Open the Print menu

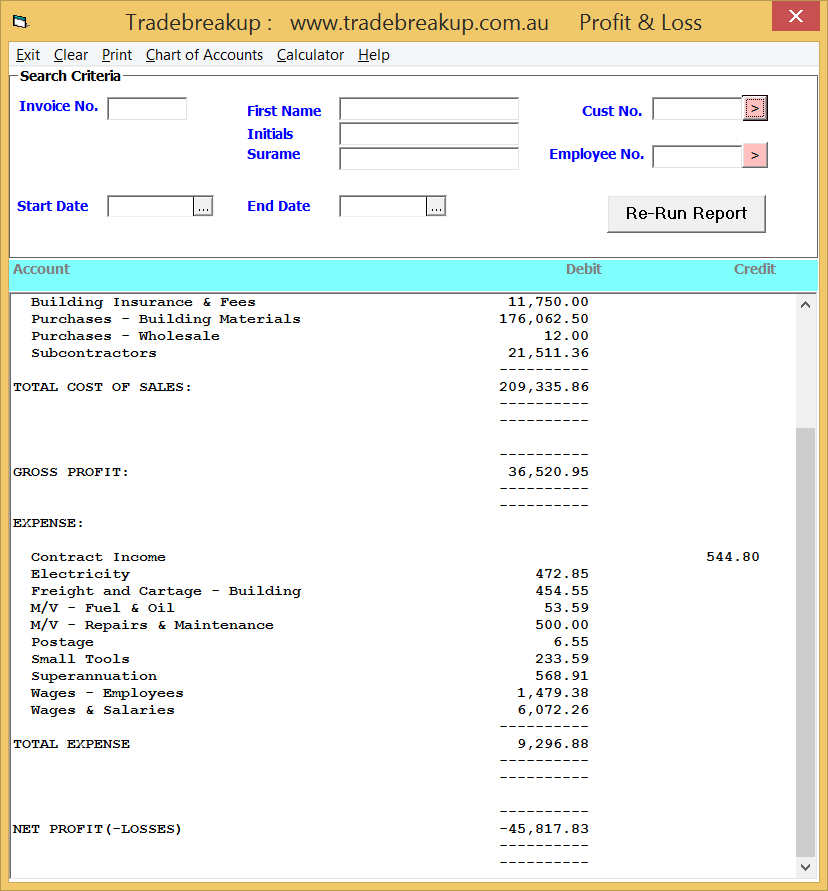point(117,55)
